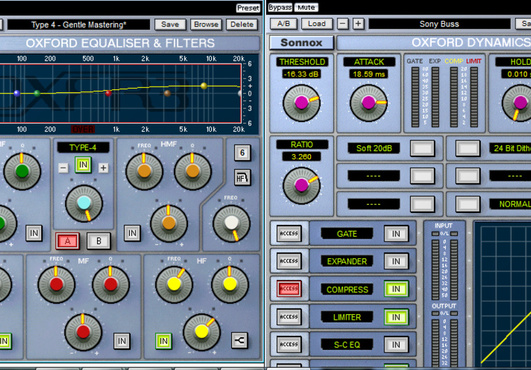Click Mute in the Dynamics window
Viewport: 531px width, 370px height.
pos(306,7)
